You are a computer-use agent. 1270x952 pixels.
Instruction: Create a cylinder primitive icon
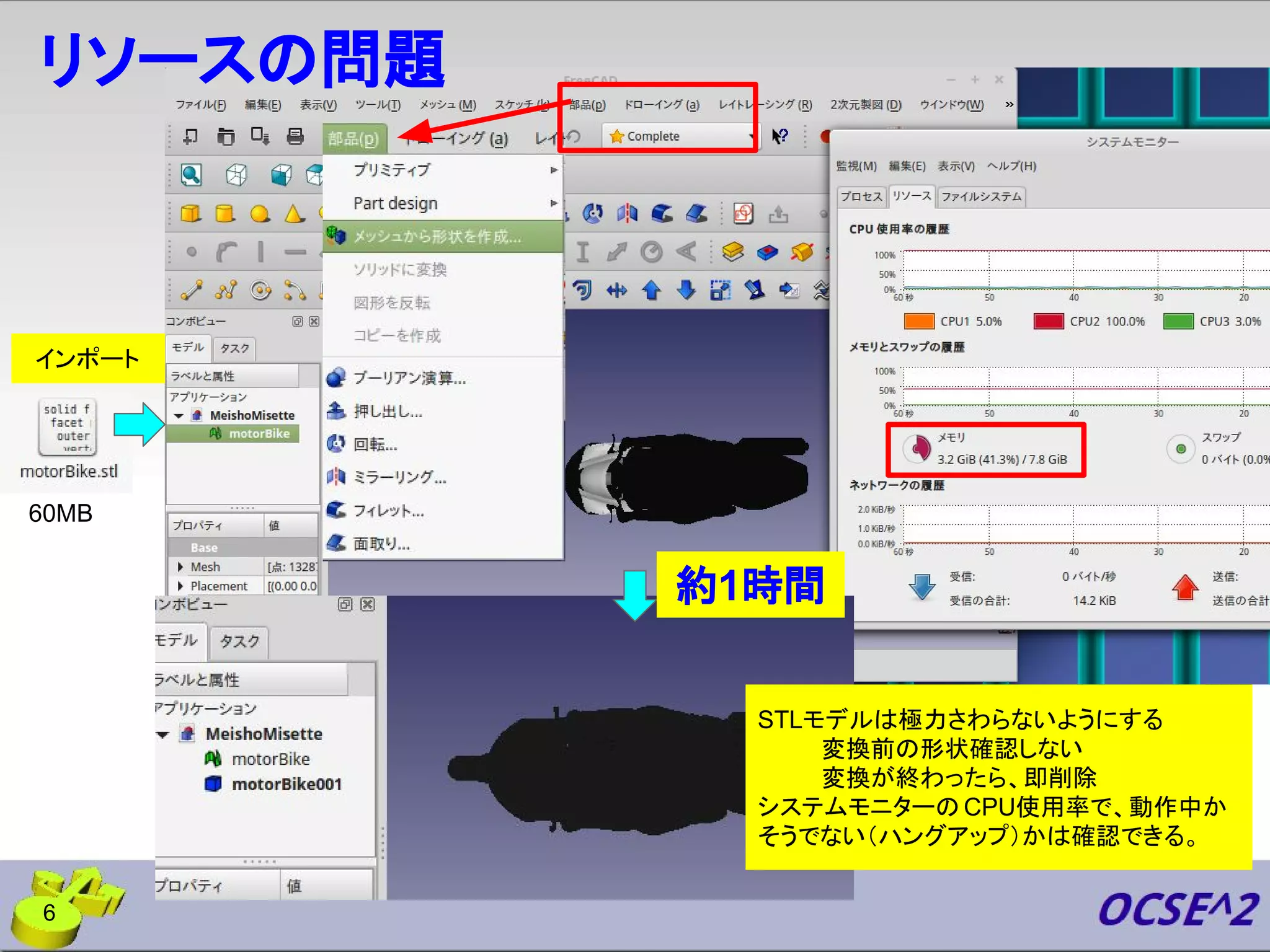(x=224, y=214)
